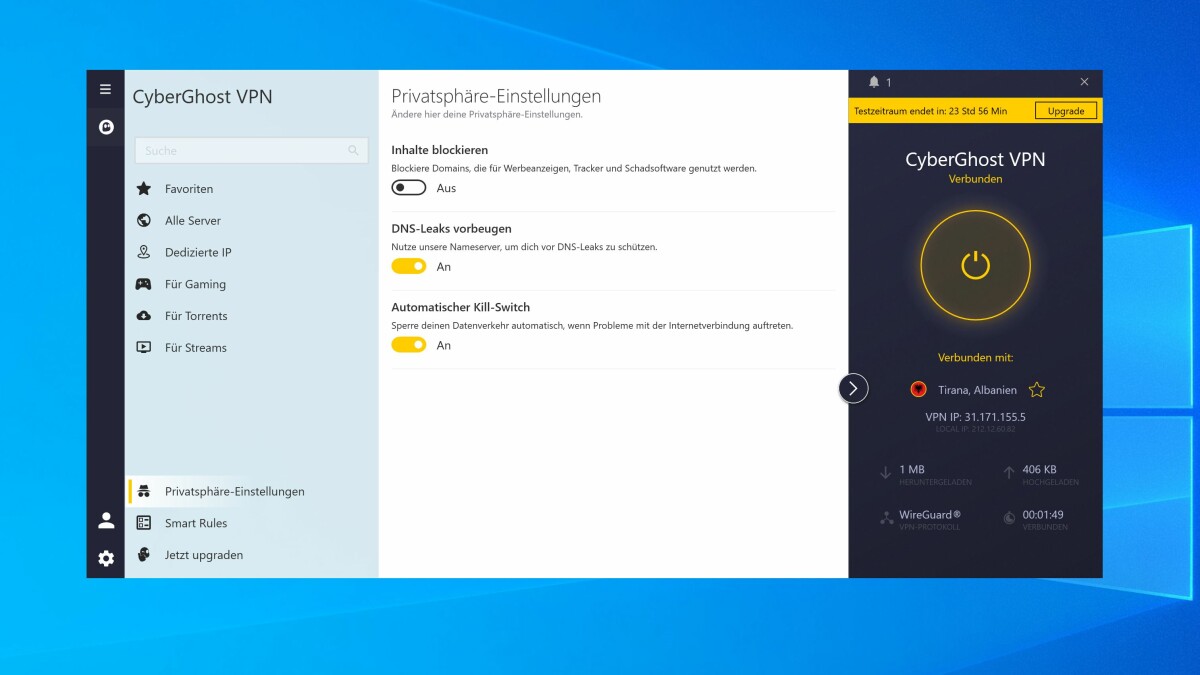Viewport: 1200px width, 675px height.
Task: Click the 1 MB downloaded value
Action: tap(912, 469)
